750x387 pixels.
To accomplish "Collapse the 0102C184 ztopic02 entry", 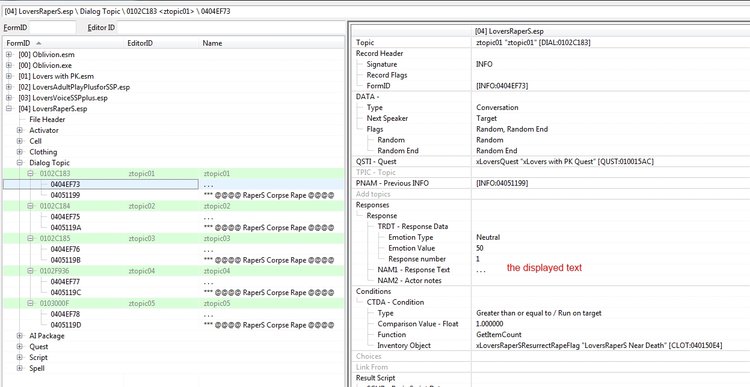I will (x=30, y=206).
